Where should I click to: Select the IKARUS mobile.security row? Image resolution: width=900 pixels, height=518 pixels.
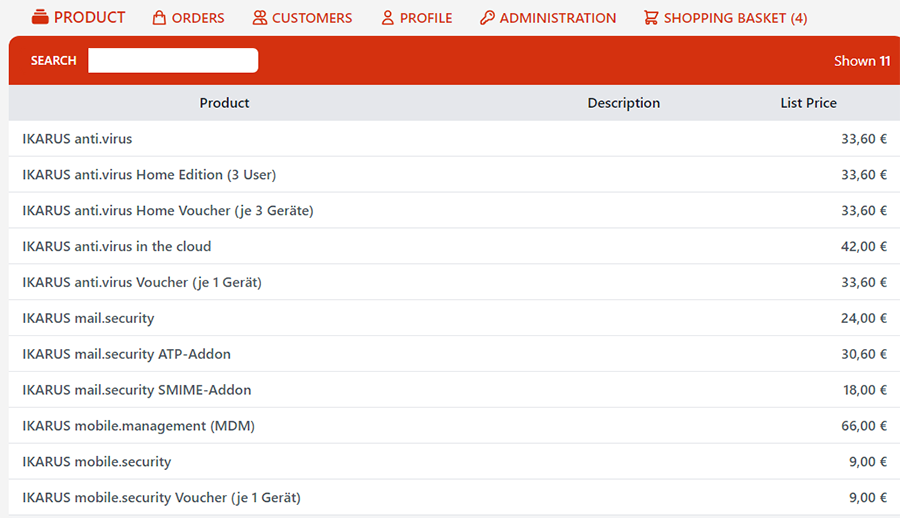coord(454,462)
